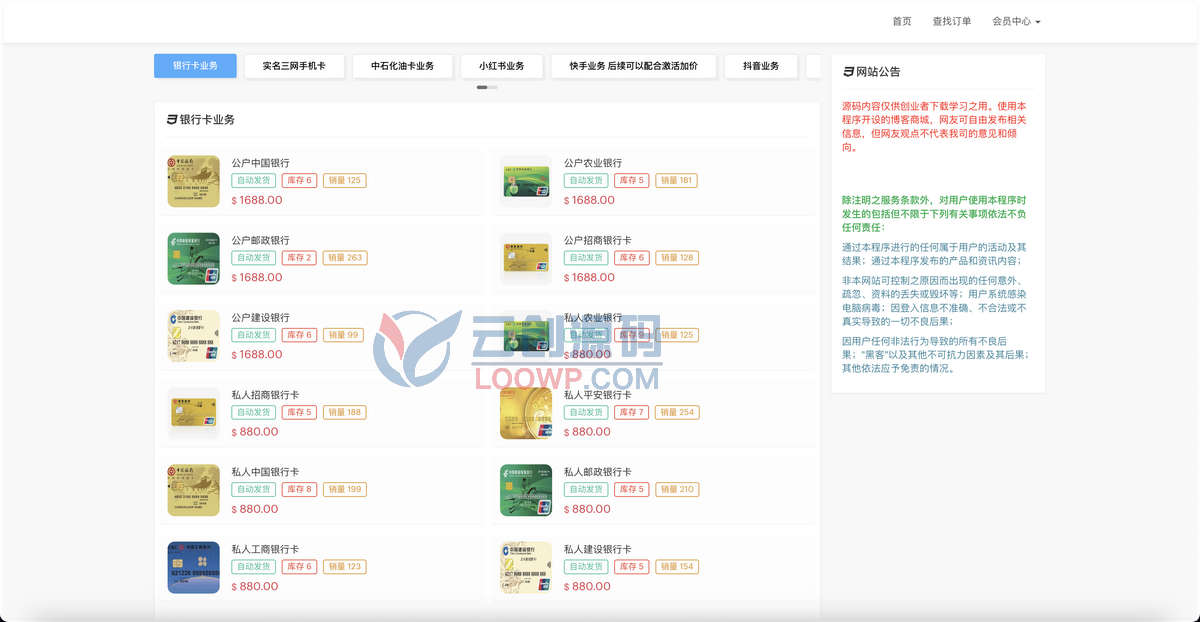
Task: Select the 银行卡业务 category tab
Action: (195, 66)
